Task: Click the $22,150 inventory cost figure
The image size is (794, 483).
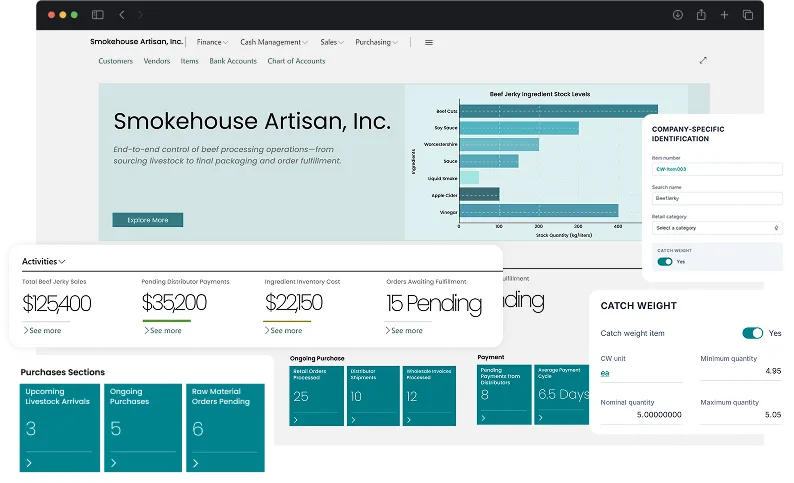Action: 294,303
